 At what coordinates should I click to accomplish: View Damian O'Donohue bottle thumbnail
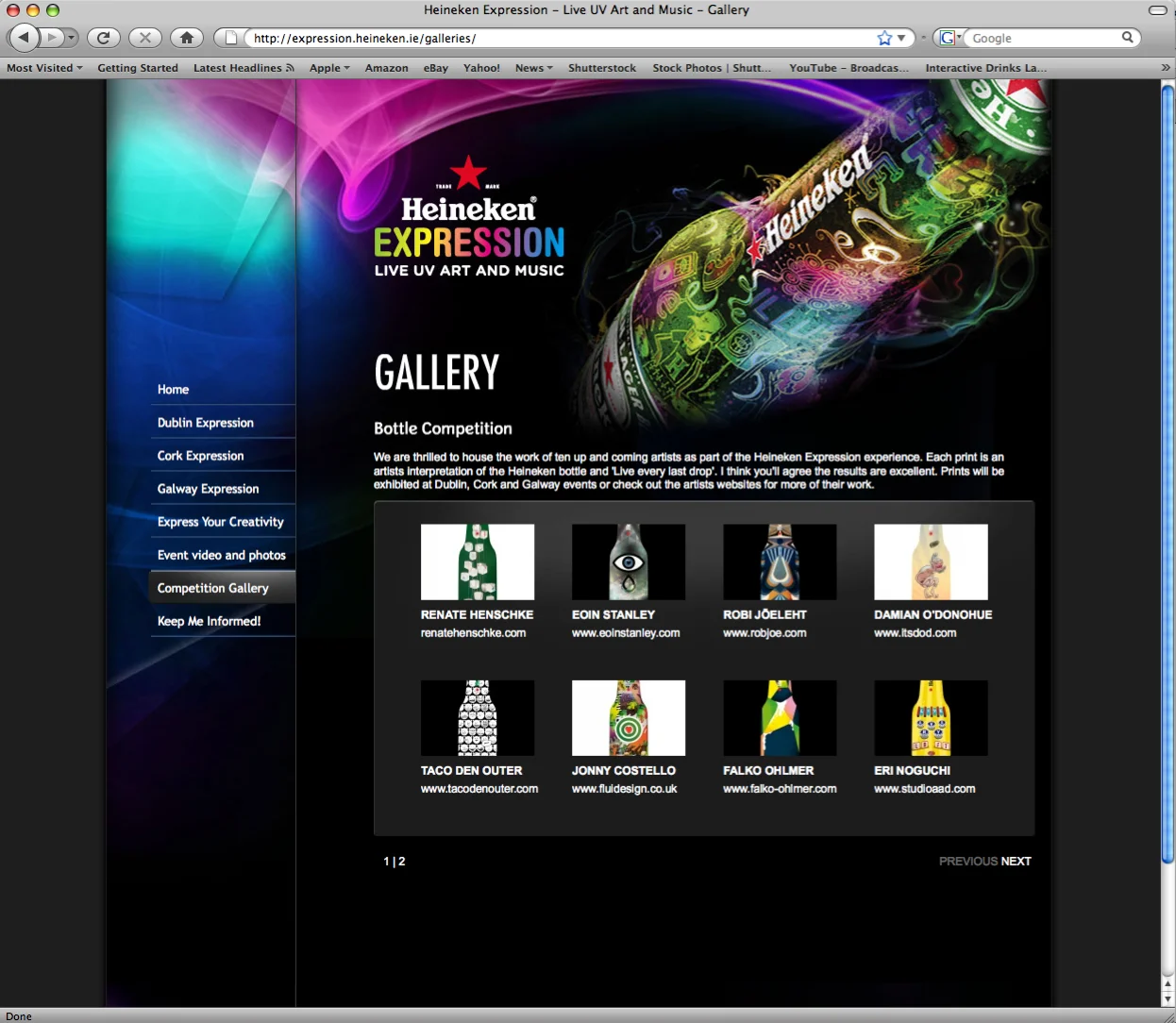[x=931, y=562]
